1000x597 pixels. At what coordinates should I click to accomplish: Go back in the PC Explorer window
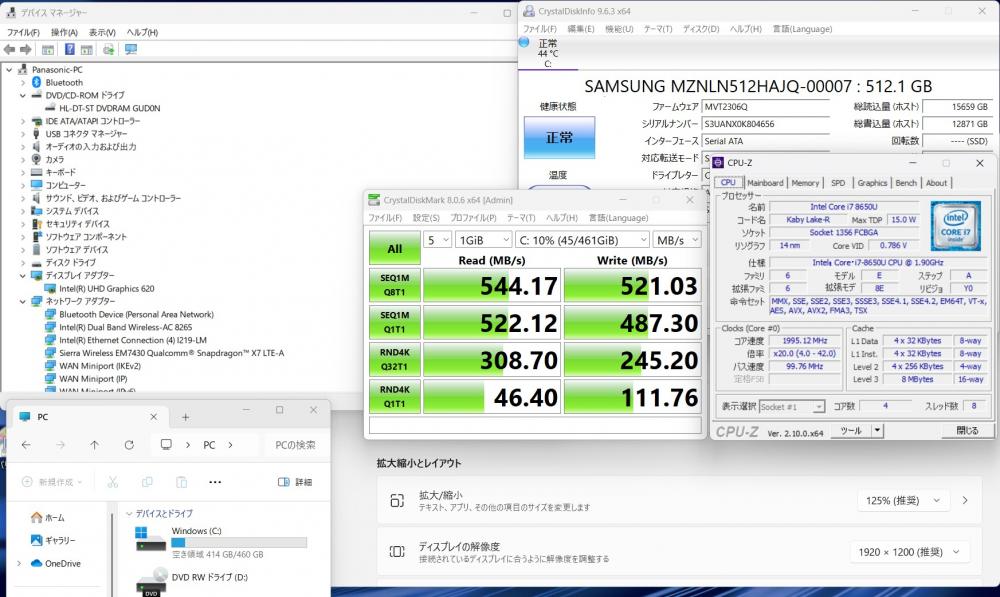pos(26,445)
